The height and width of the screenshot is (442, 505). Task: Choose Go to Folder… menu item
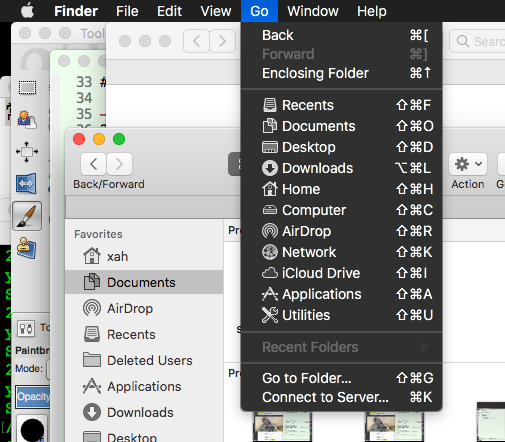pyautogui.click(x=341, y=378)
